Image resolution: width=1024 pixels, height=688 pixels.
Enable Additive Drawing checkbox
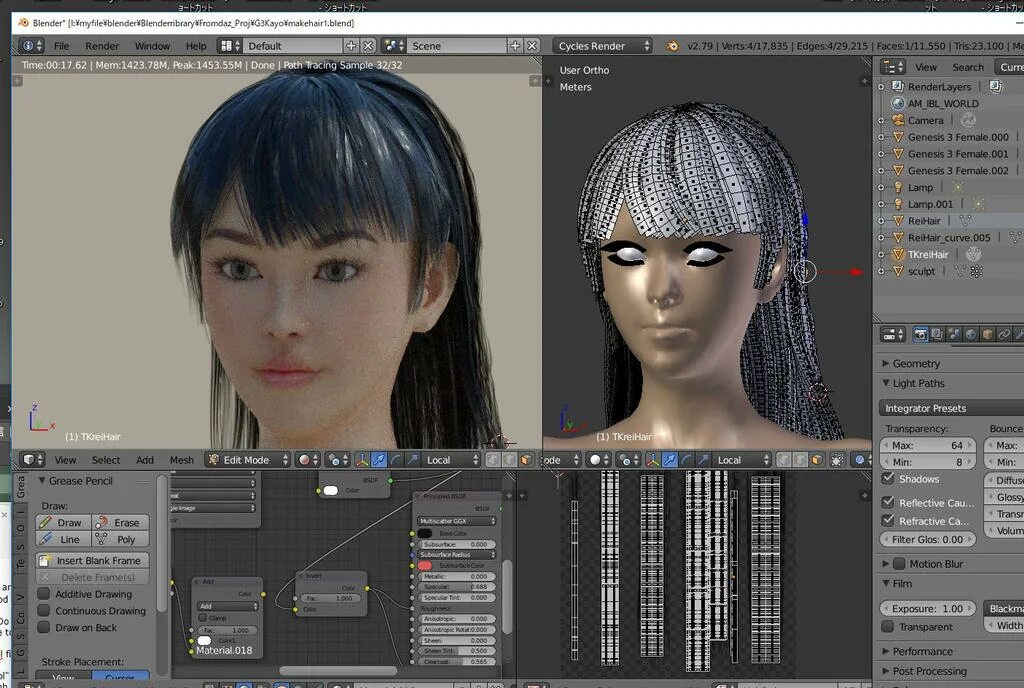[44, 594]
